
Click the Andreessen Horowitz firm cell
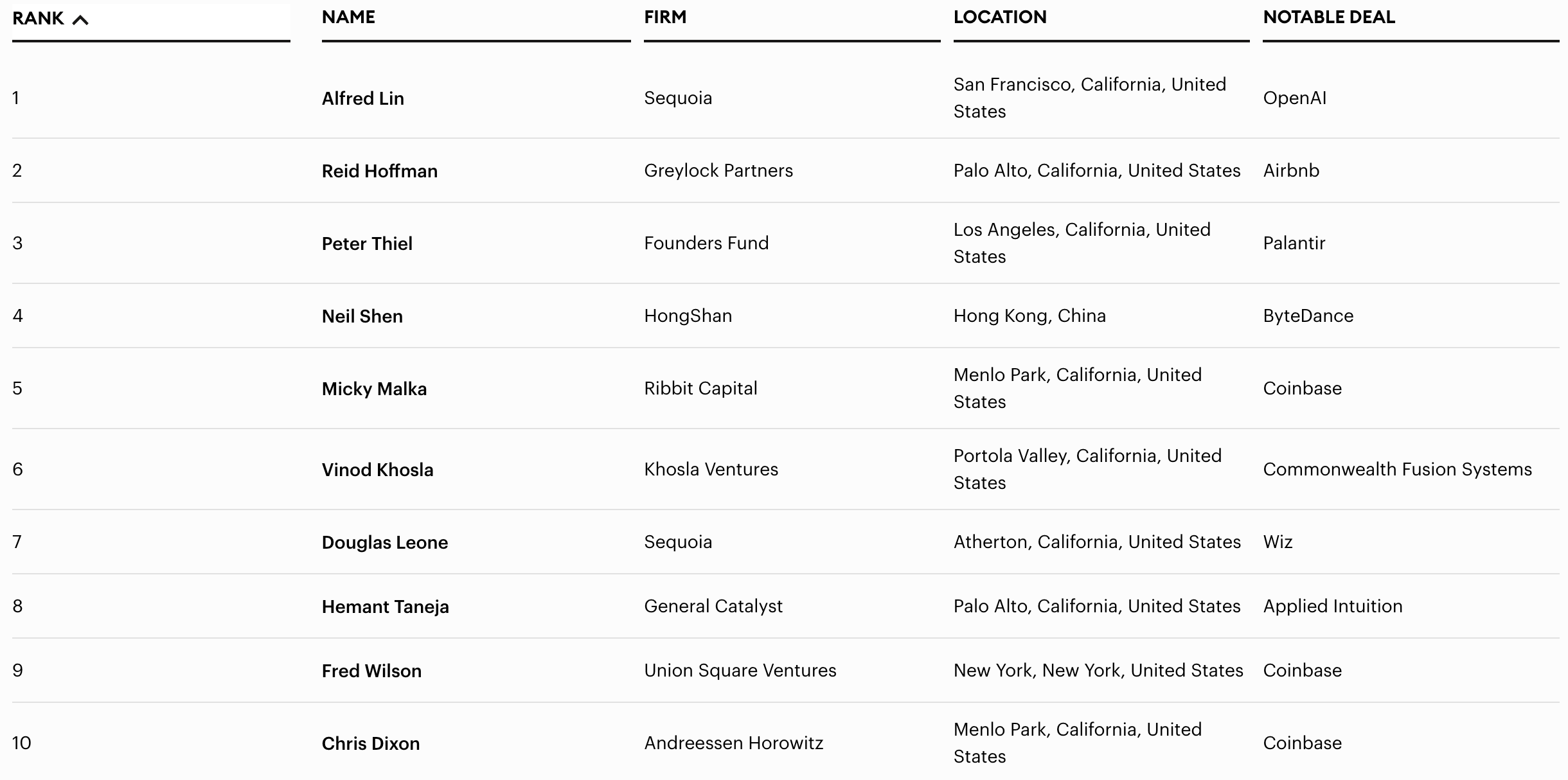(733, 743)
